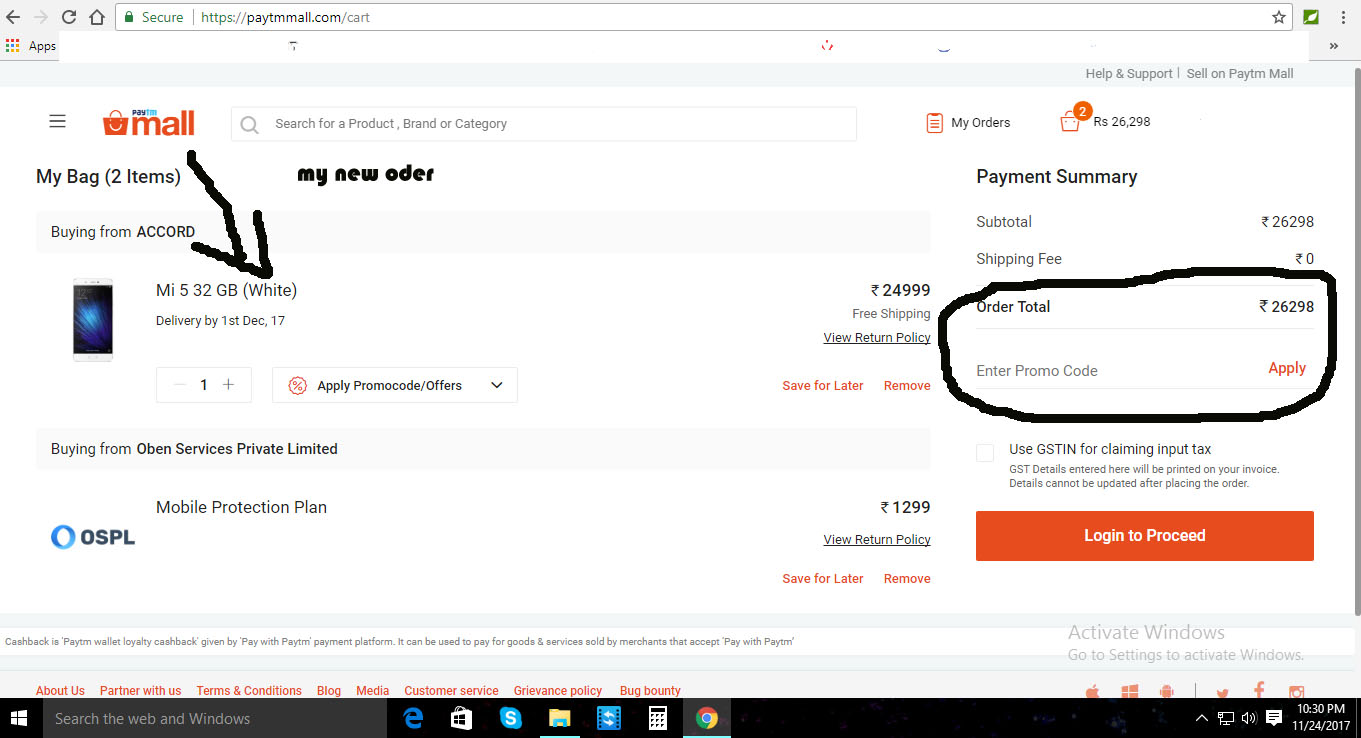1361x738 pixels.
Task: Click the green extension icon in Chrome
Action: tap(1311, 17)
